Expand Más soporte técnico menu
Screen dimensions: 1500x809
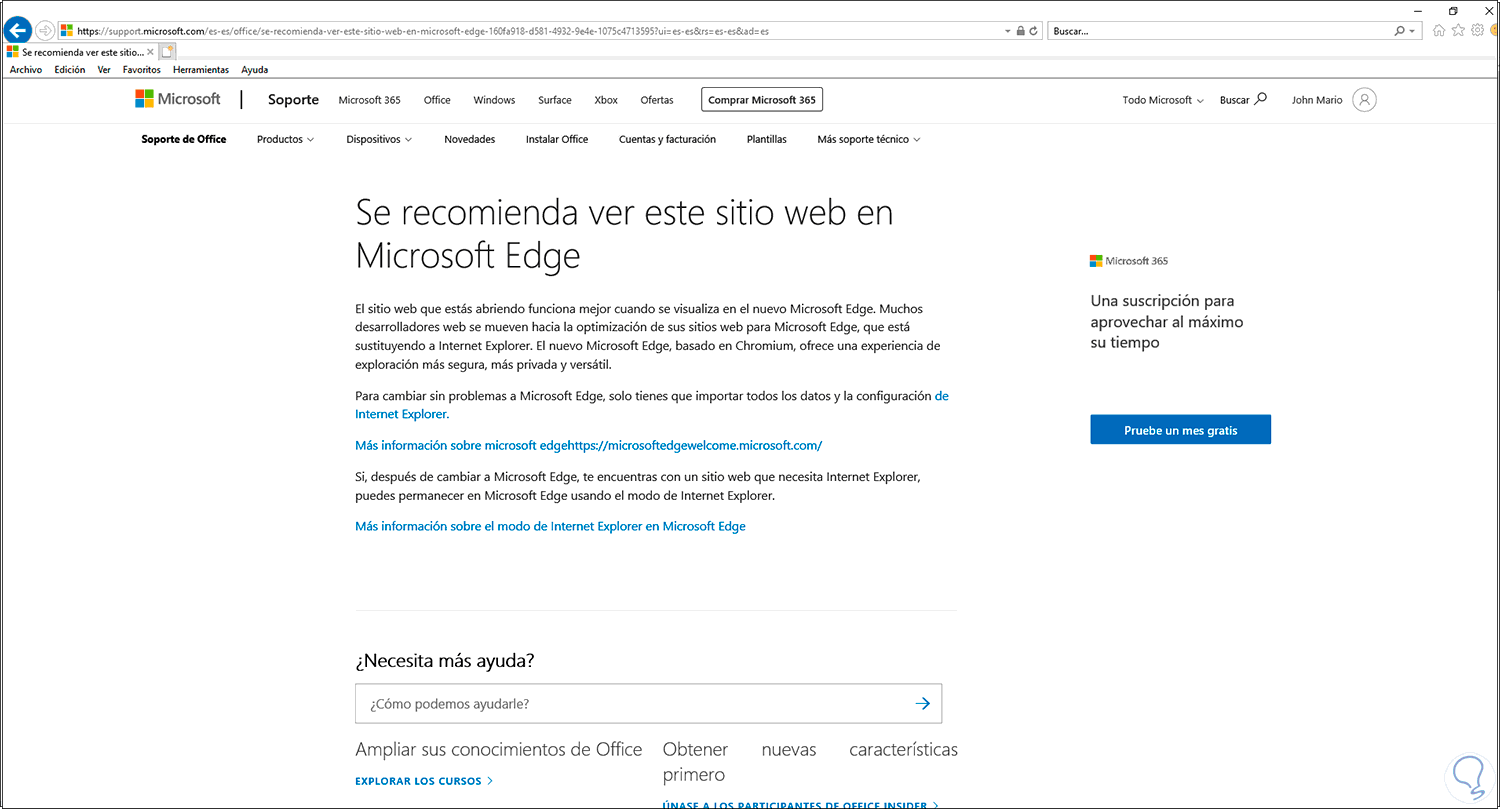(868, 140)
